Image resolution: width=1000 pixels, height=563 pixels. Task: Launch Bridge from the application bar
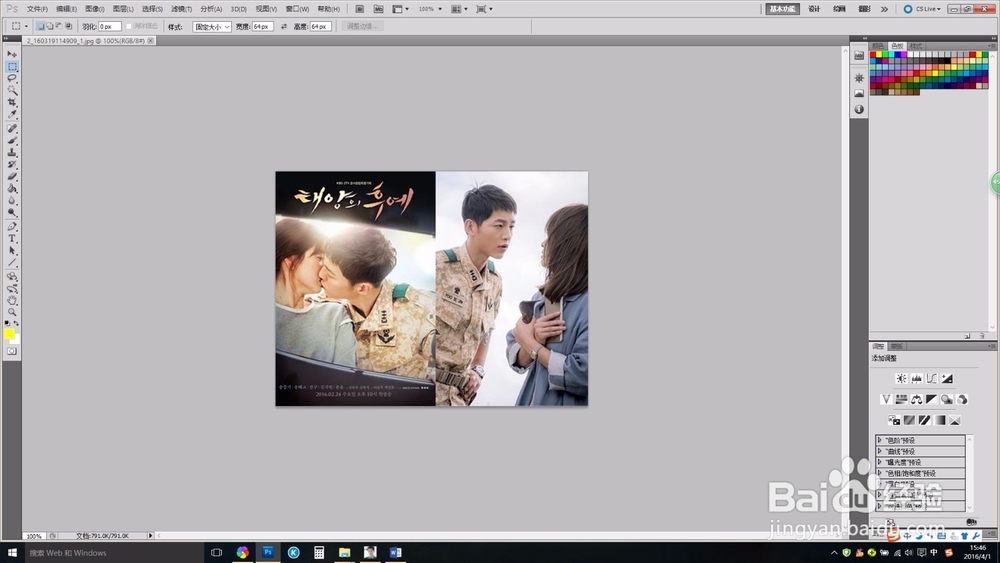tap(360, 9)
